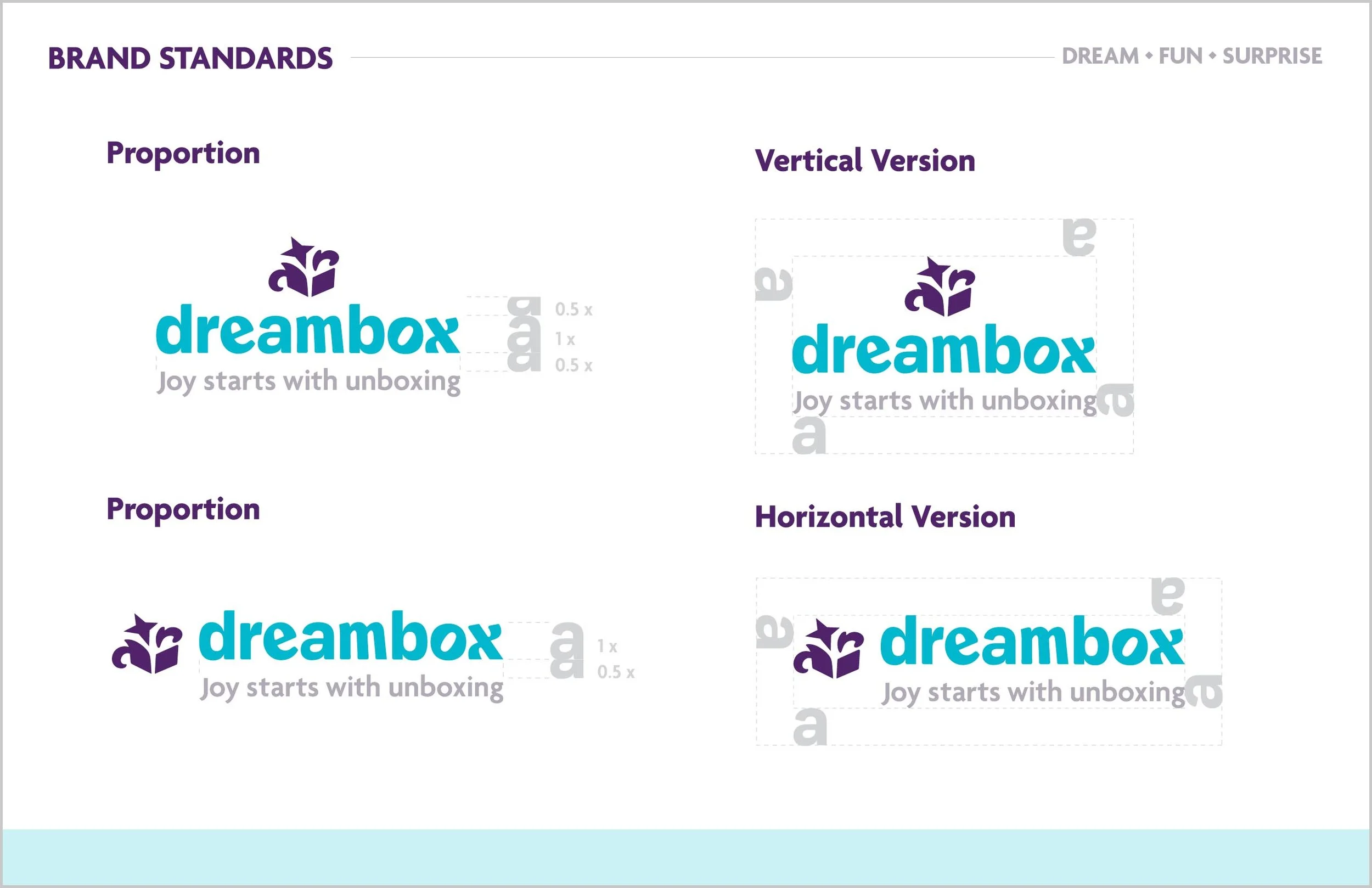Click 'Joy starts with unboxing' under top-left logo
Image resolution: width=1372 pixels, height=888 pixels.
point(309,383)
